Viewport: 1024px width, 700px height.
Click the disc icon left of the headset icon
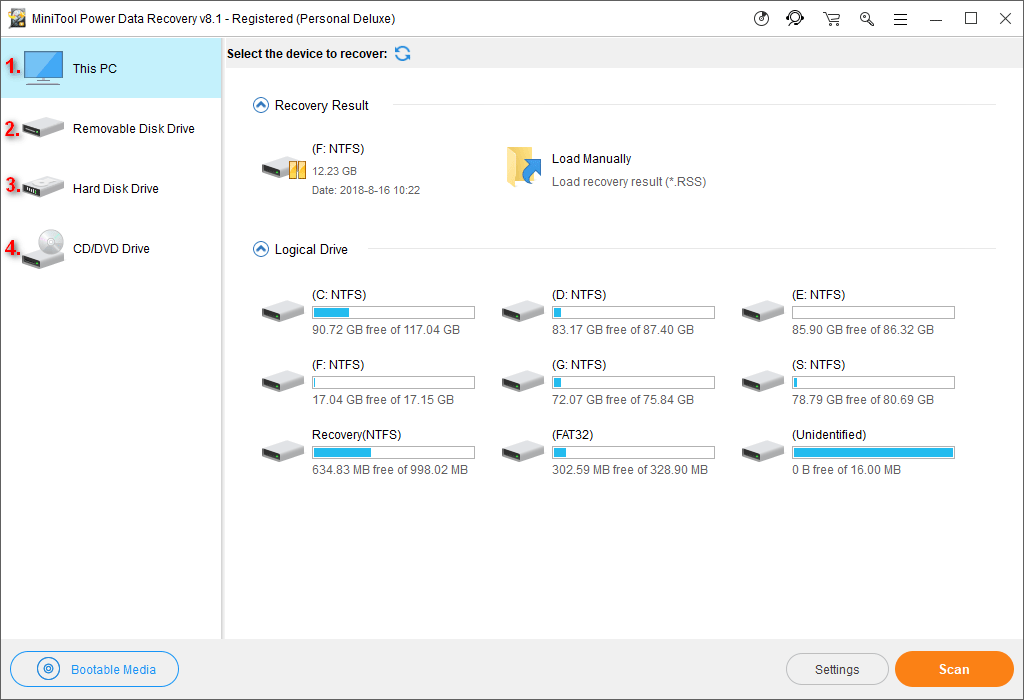coord(761,18)
